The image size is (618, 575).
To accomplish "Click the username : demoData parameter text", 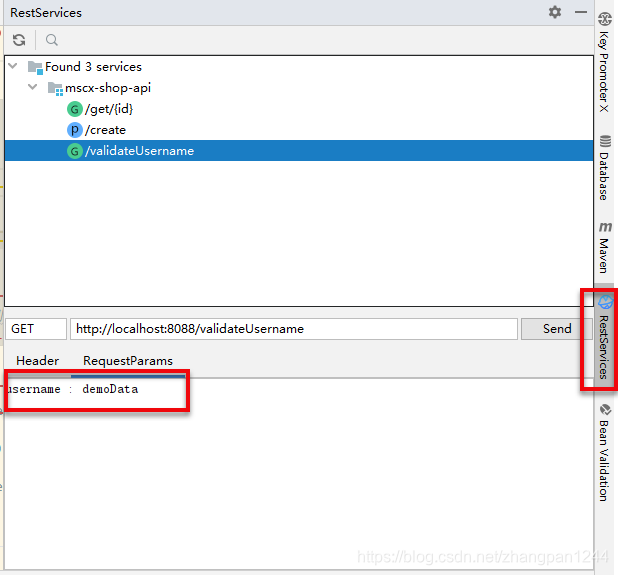I will (73, 389).
